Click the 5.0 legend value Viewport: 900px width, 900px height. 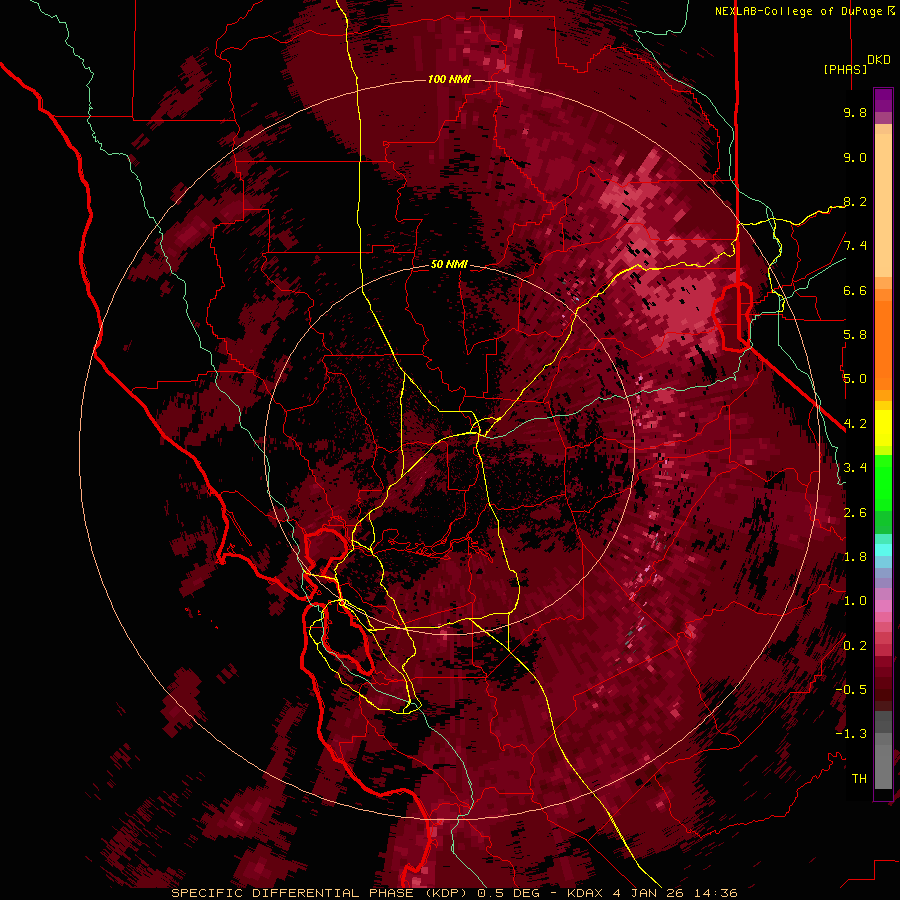point(855,379)
